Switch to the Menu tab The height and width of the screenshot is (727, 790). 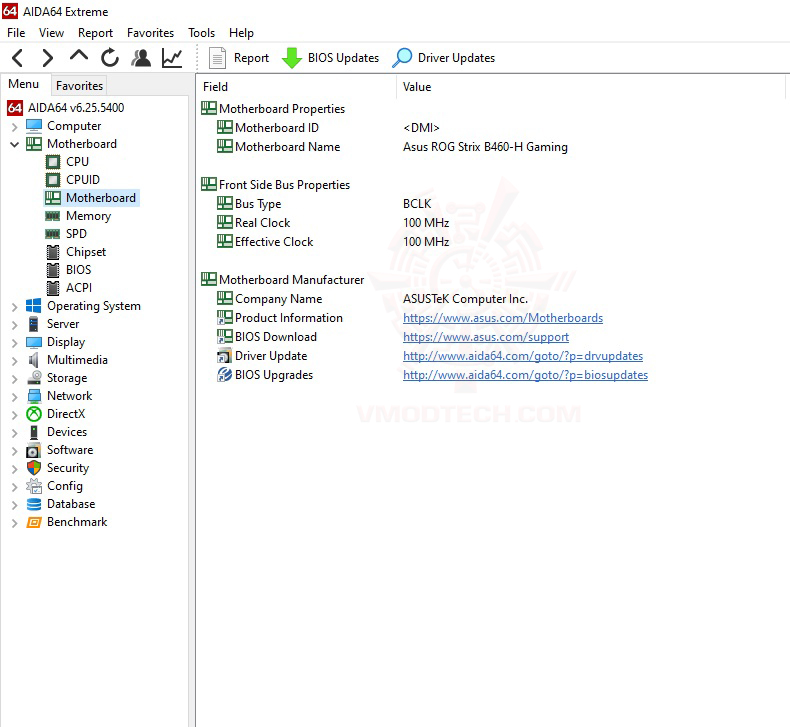pyautogui.click(x=24, y=84)
